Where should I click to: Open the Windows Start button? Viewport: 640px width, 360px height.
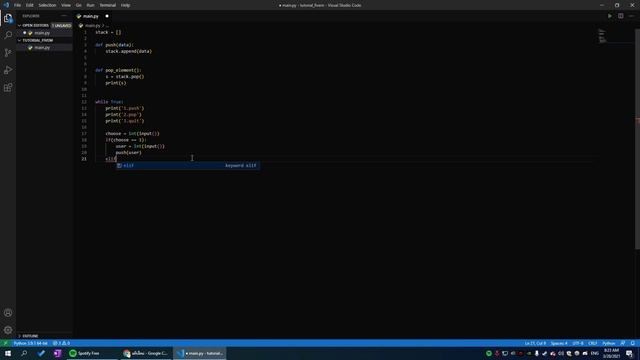pyautogui.click(x=8, y=353)
